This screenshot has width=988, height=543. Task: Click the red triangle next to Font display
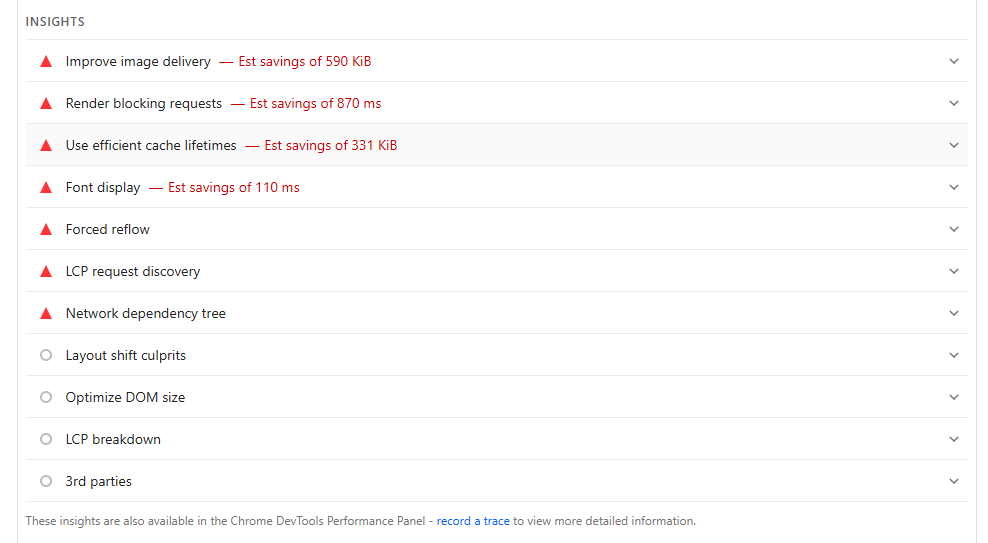pos(46,188)
